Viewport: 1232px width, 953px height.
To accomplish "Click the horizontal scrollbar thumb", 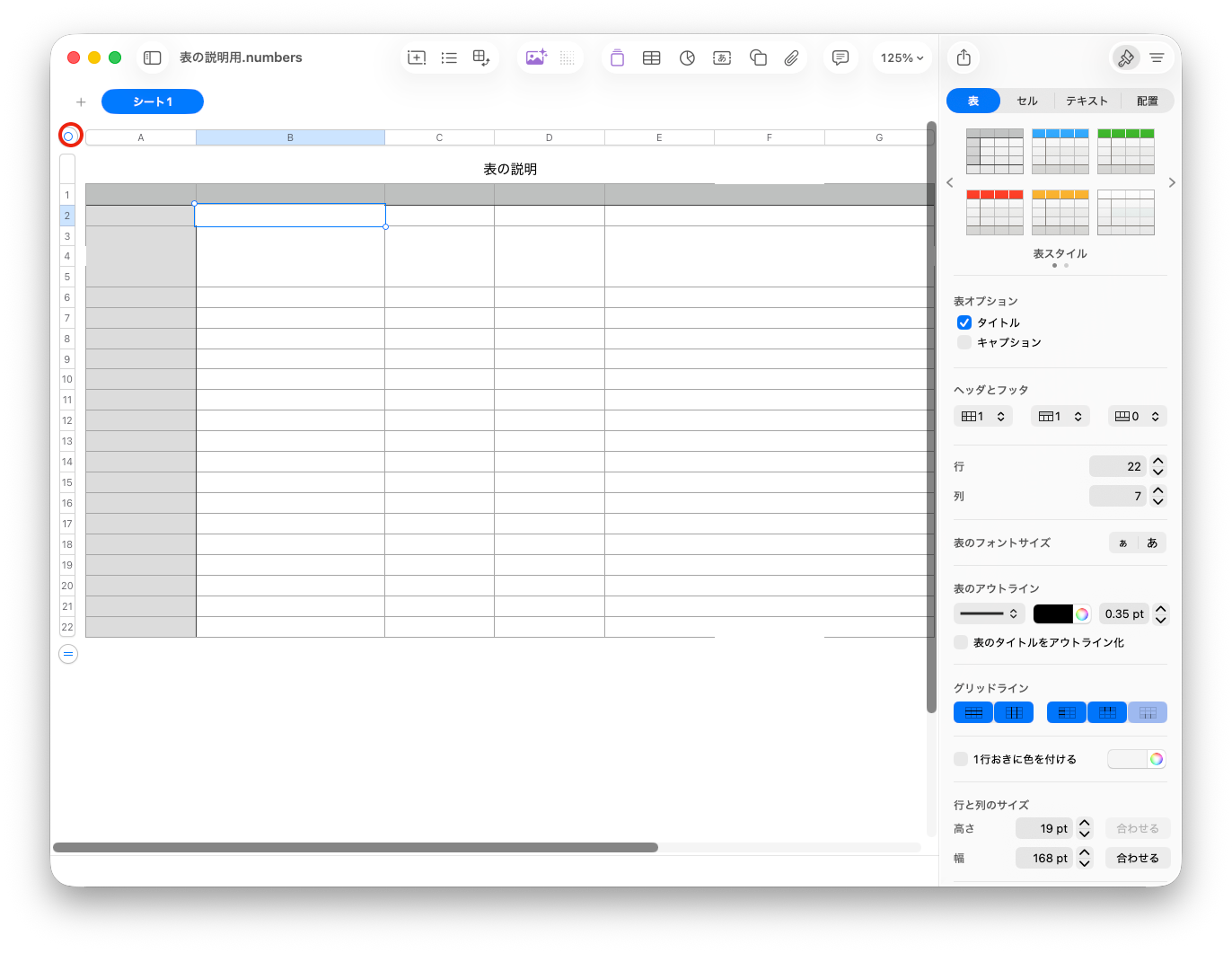I will pos(356,847).
